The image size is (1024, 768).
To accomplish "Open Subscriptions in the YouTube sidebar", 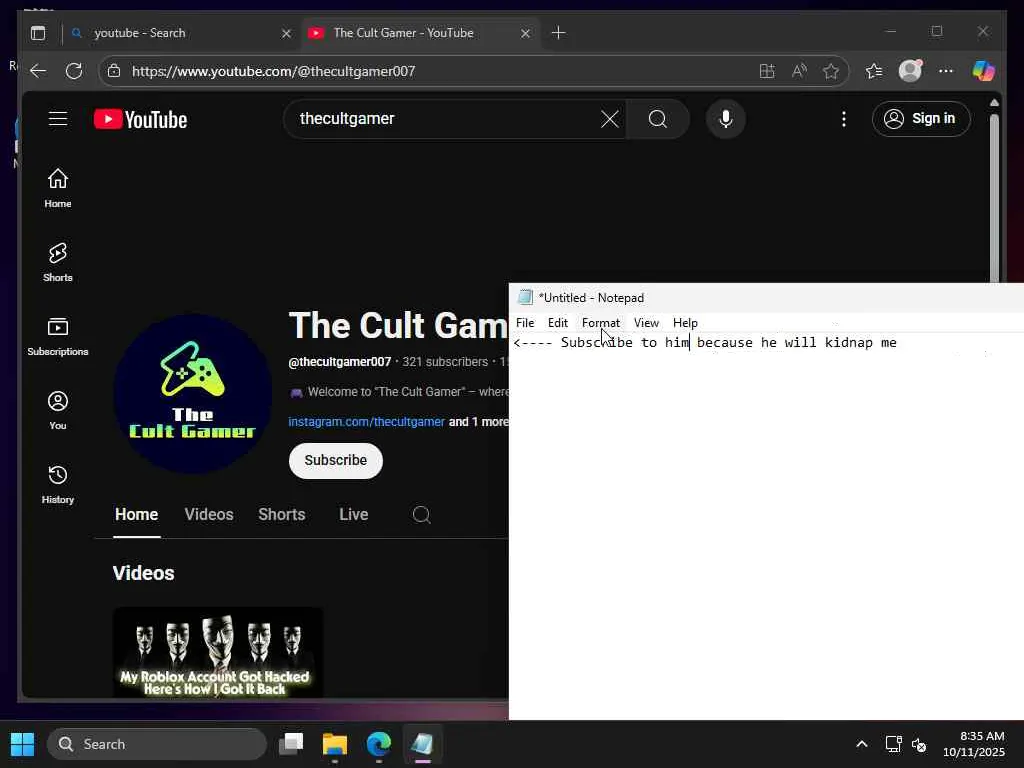I will point(57,336).
